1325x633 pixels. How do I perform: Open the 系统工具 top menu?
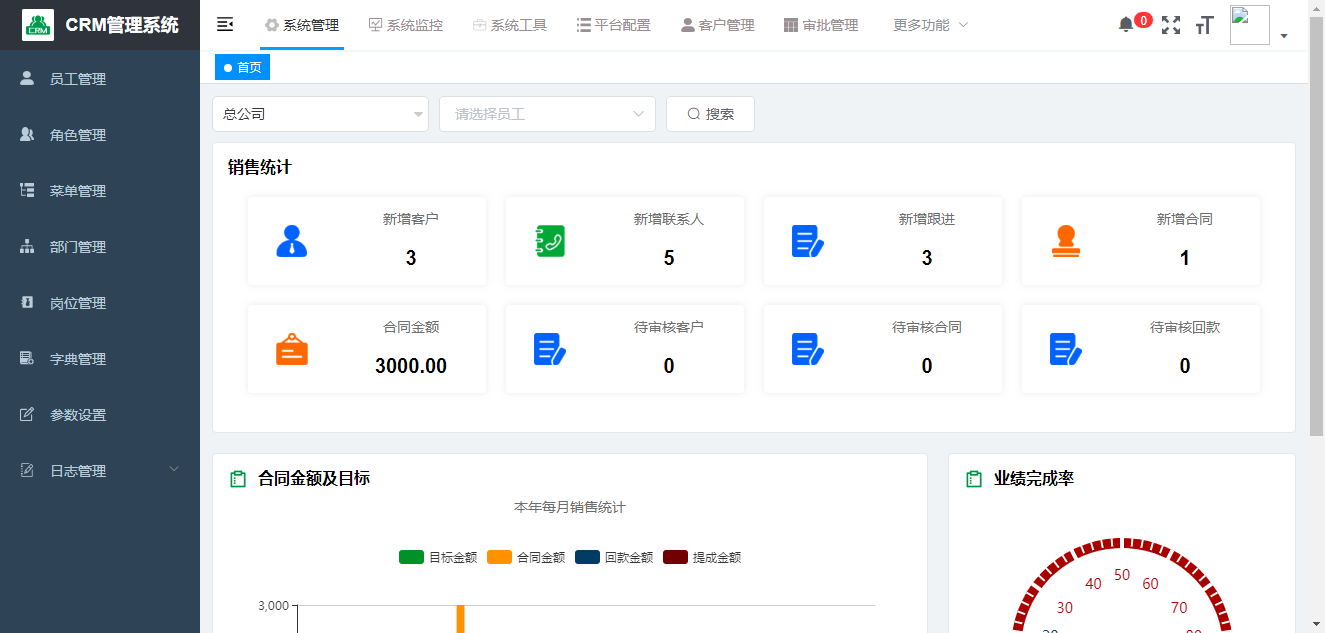click(510, 25)
